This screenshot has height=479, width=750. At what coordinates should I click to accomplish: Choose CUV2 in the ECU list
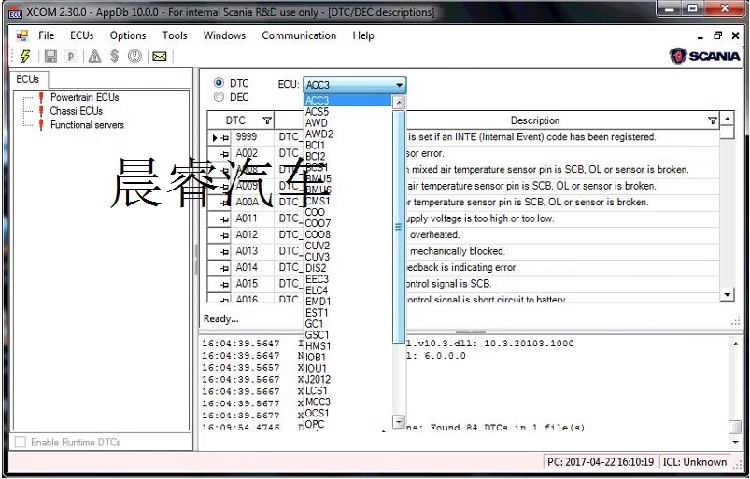point(348,245)
